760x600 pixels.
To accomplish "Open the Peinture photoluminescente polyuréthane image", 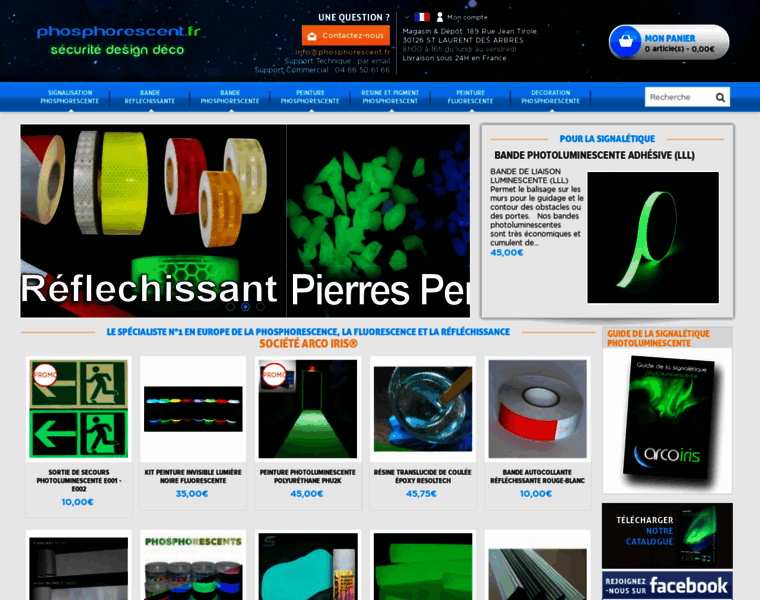I will coord(308,409).
